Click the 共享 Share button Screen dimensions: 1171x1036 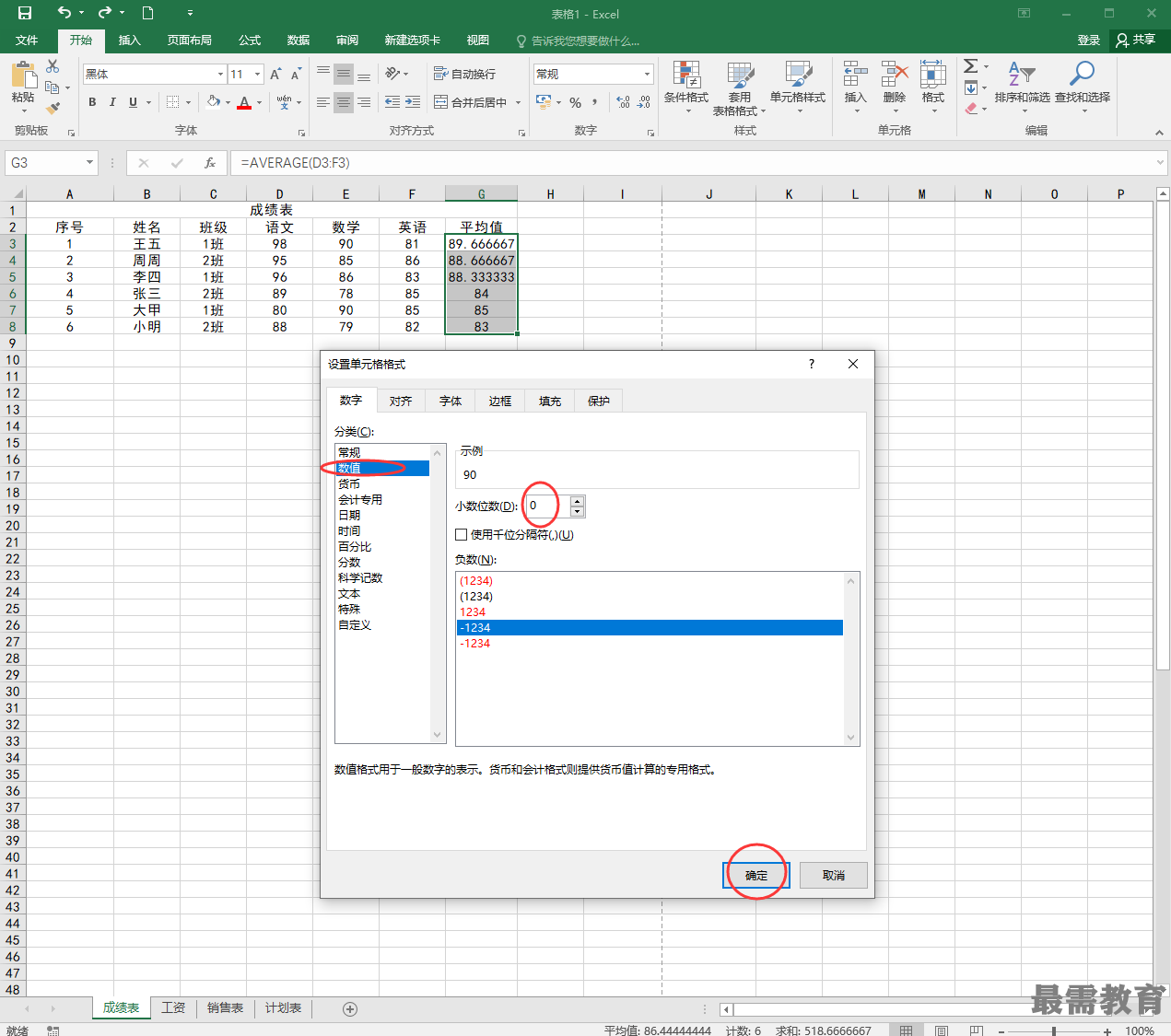(x=1136, y=40)
